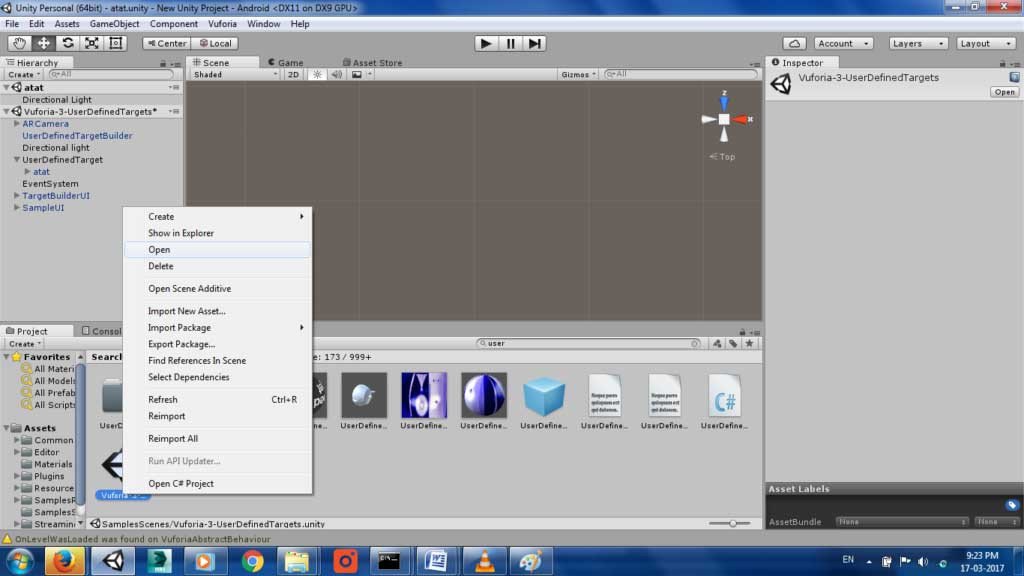Screen dimensions: 1024x576
Task: Switch to the Game tab
Action: click(x=285, y=62)
